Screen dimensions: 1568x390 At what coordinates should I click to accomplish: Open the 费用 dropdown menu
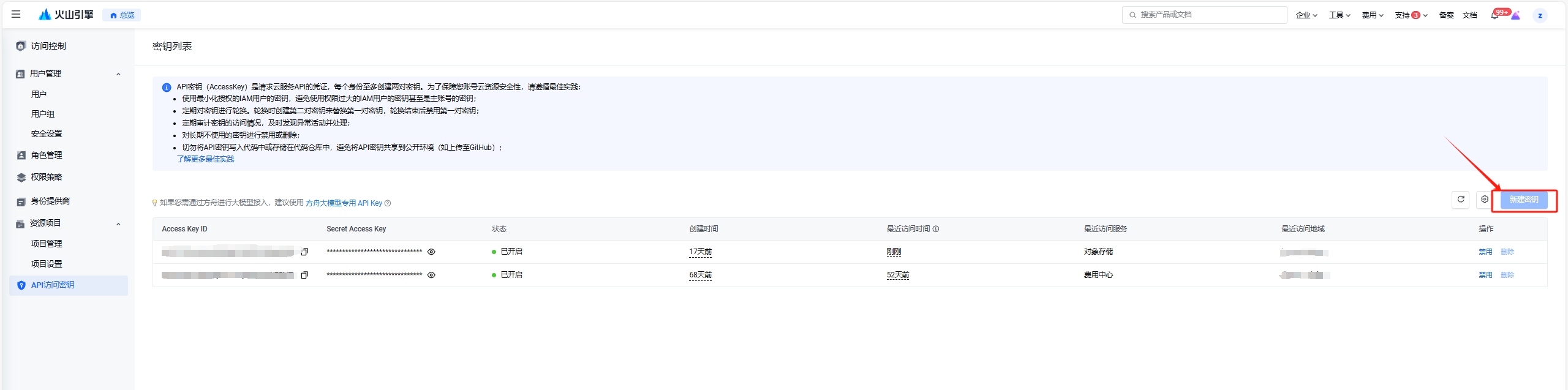(x=1372, y=15)
